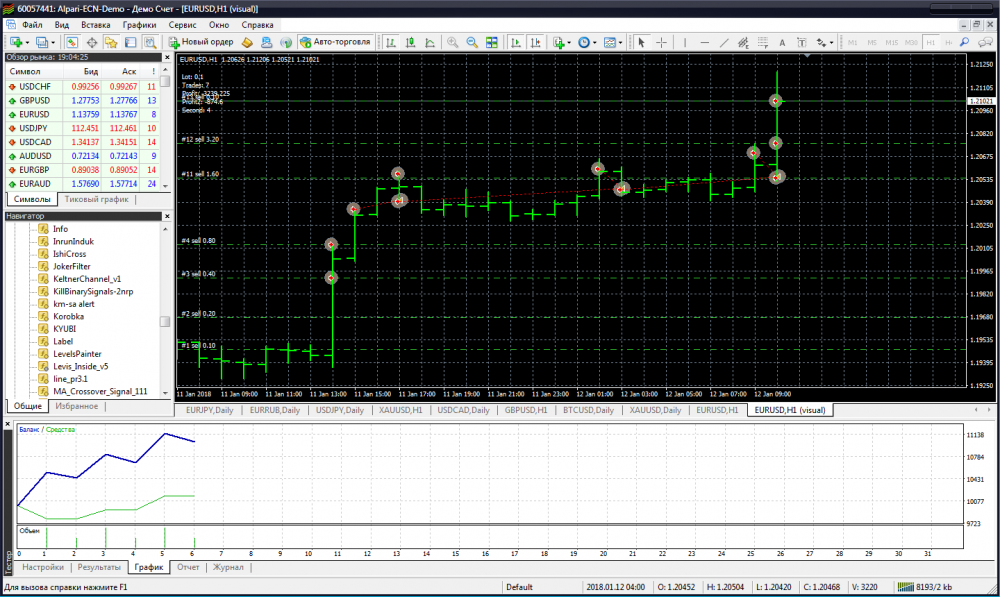The width and height of the screenshot is (1000, 597).
Task: Select the horizontal line tool
Action: click(x=705, y=43)
